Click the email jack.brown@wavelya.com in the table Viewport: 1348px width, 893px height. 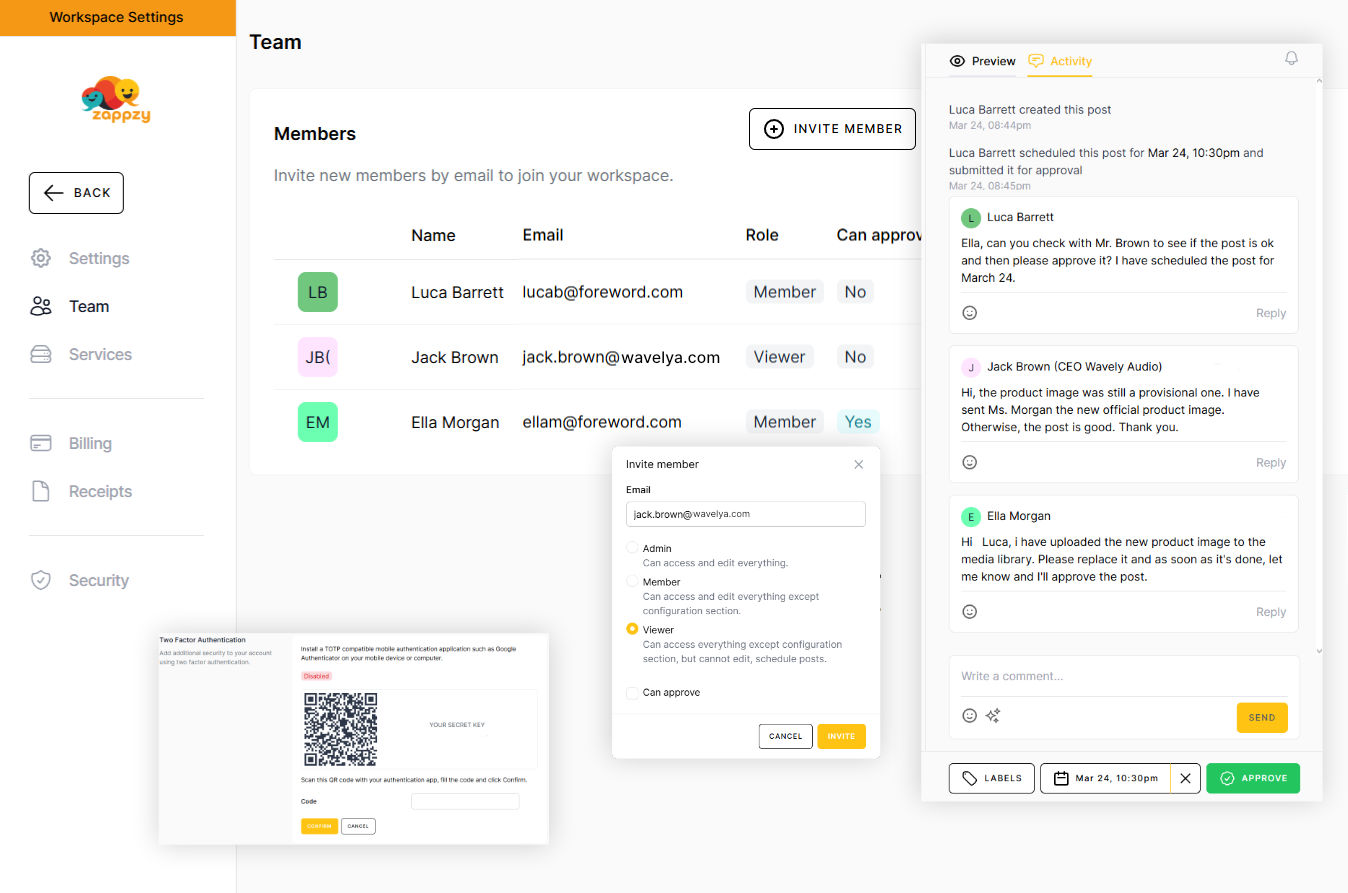621,357
